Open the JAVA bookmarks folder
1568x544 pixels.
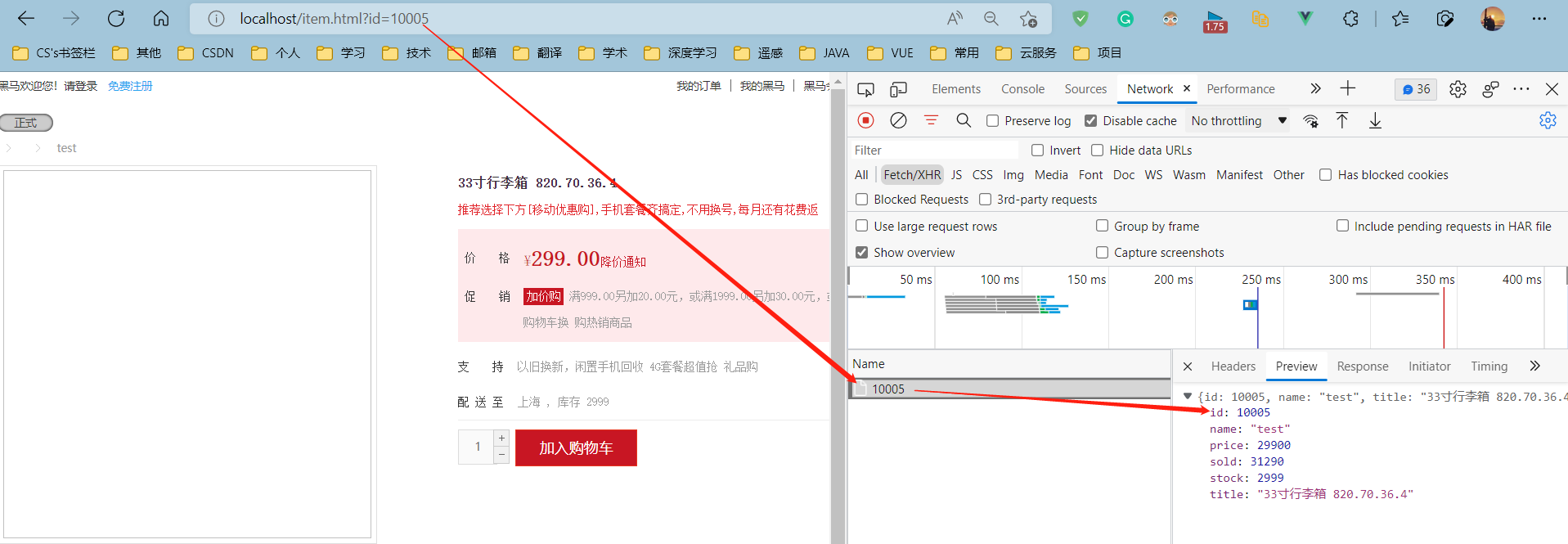[824, 52]
